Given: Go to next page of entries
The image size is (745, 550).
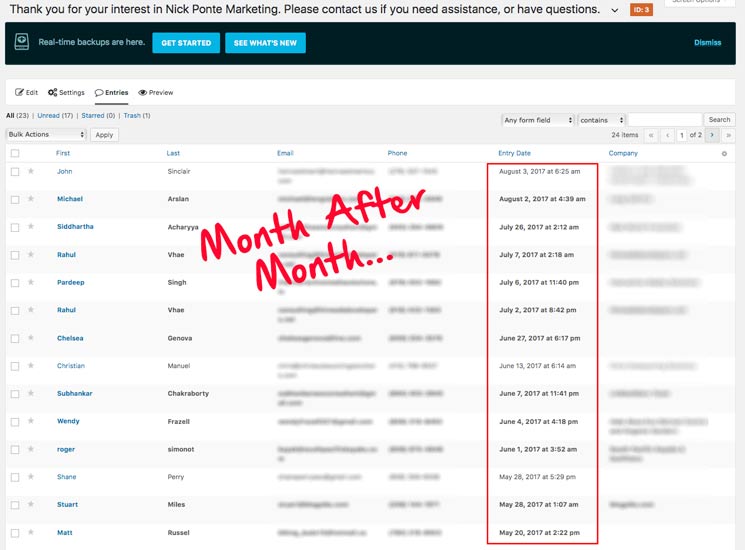Looking at the screenshot, I should (x=712, y=135).
